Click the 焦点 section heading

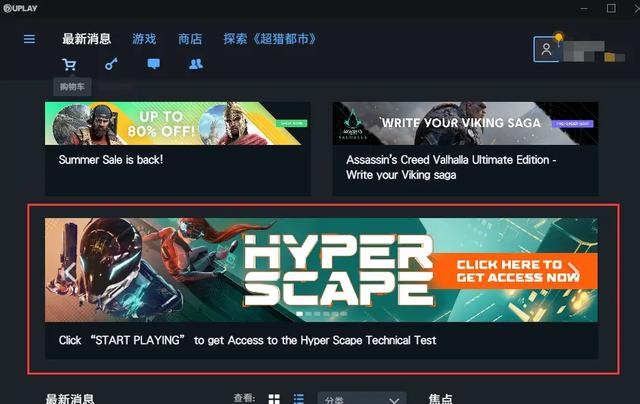point(441,398)
